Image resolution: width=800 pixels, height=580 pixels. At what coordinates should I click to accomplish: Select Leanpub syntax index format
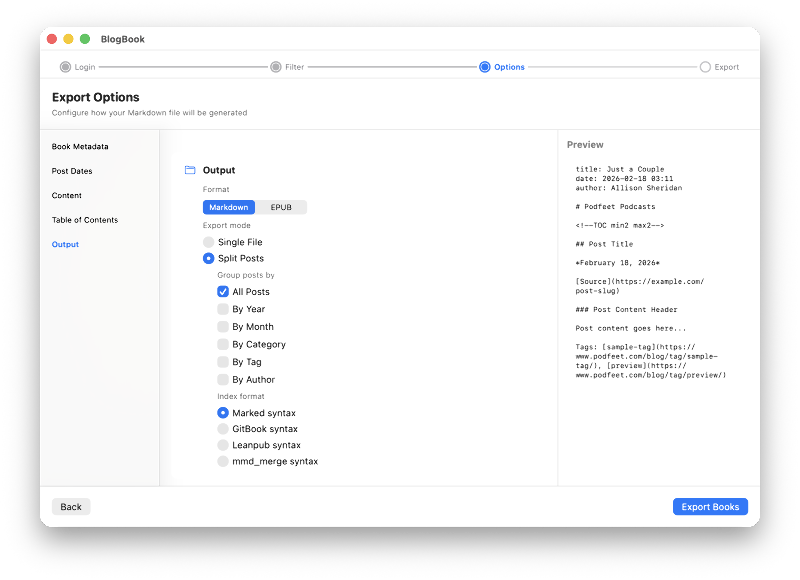coord(222,445)
